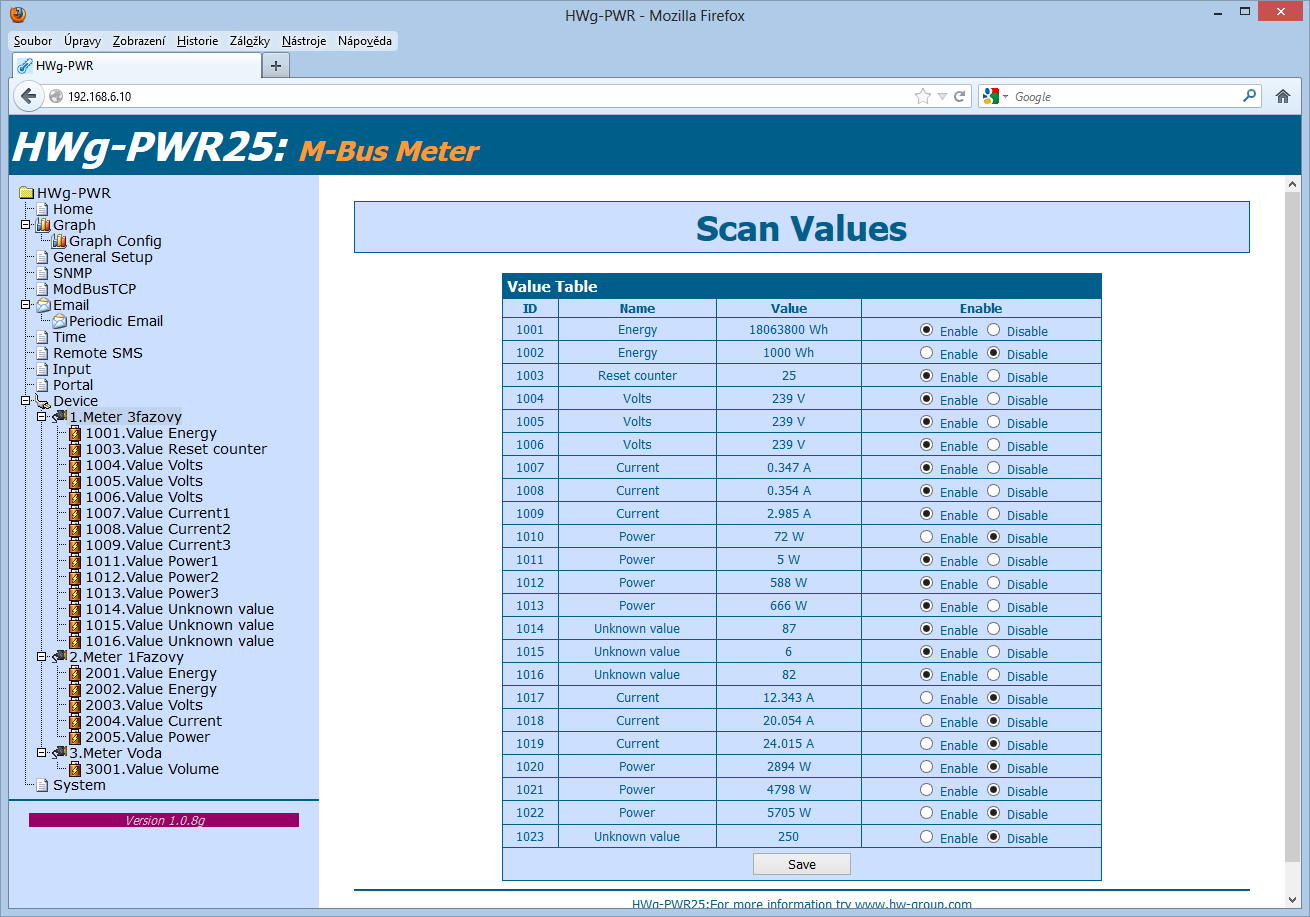Image resolution: width=1310 pixels, height=917 pixels.
Task: Click the Google search engine icon
Action: [x=991, y=96]
